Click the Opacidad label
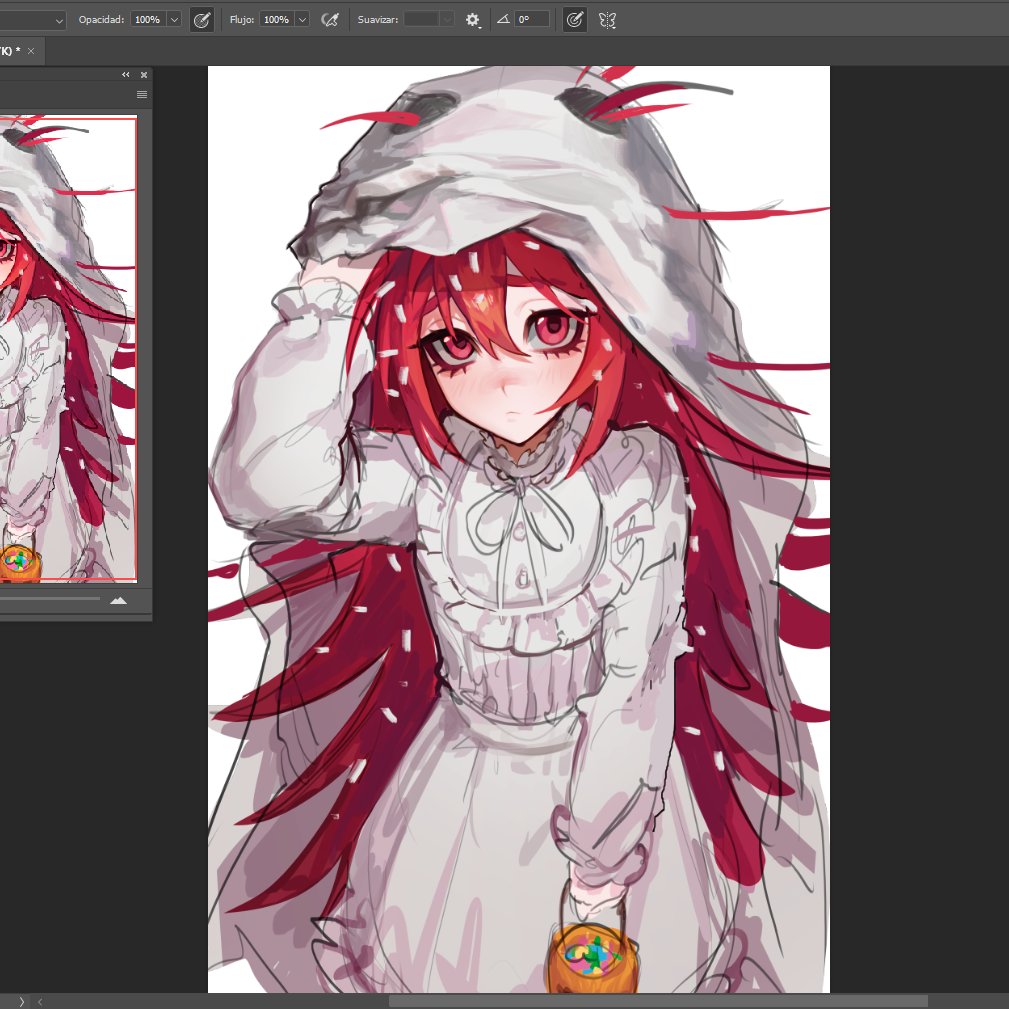Viewport: 1009px width, 1009px height. [x=101, y=19]
